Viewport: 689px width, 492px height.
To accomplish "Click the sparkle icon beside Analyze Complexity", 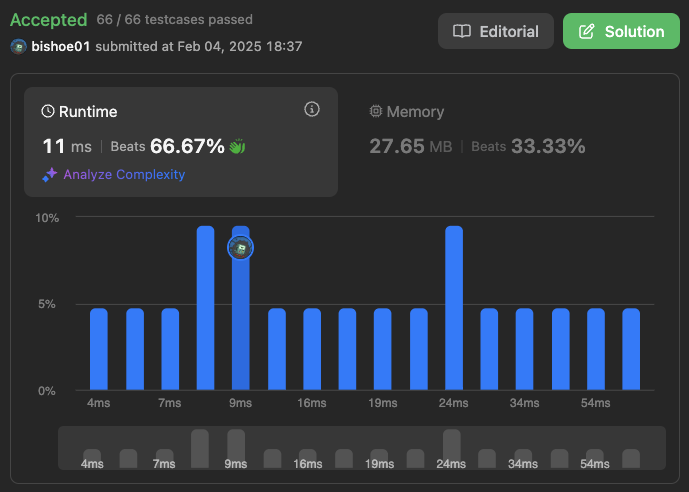I will pyautogui.click(x=50, y=174).
